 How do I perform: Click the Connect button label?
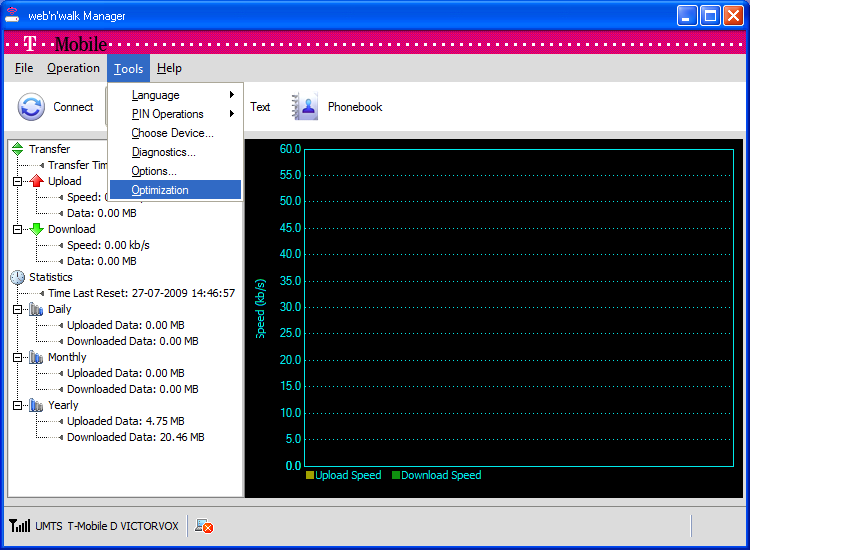coord(73,107)
